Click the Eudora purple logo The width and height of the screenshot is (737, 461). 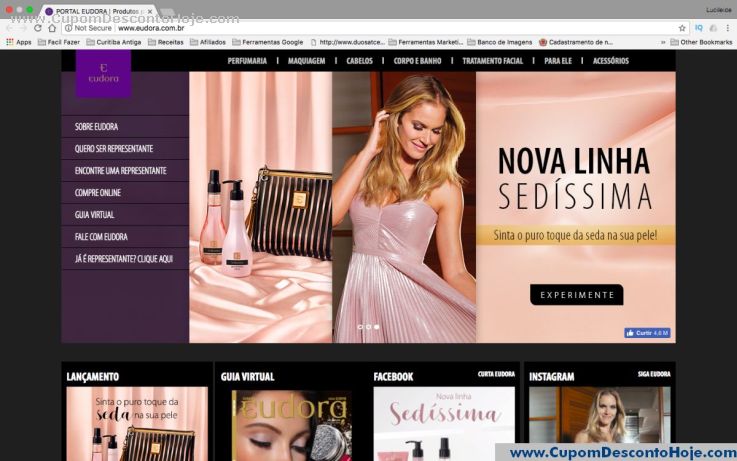[103, 74]
